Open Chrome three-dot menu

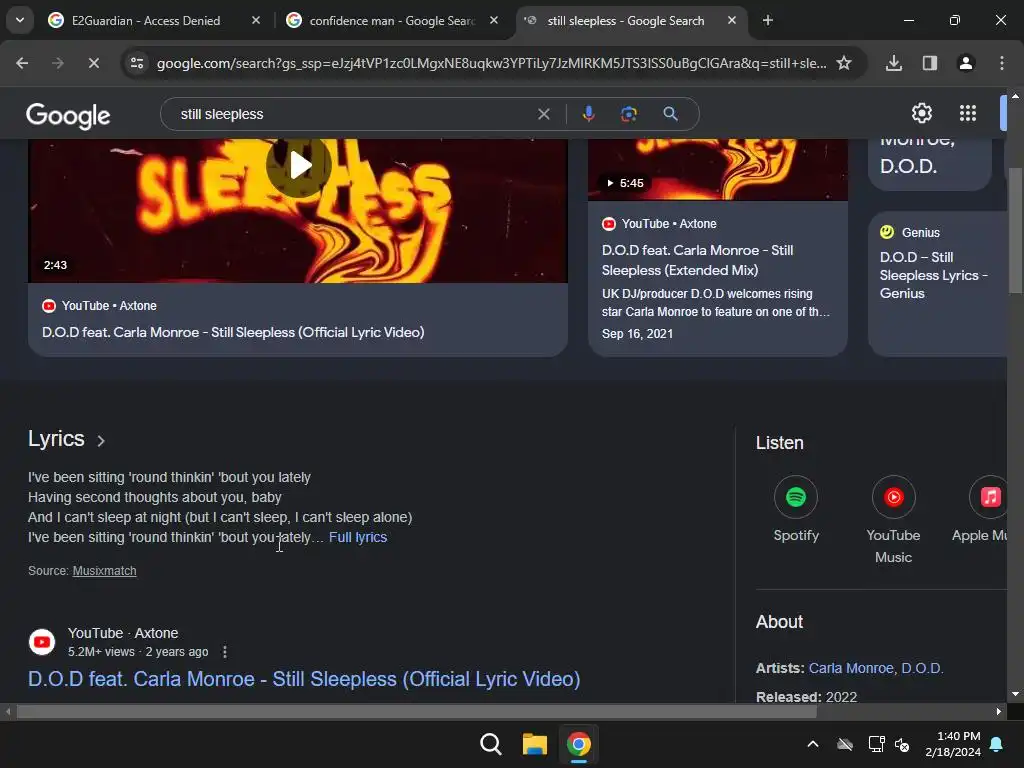point(1002,63)
